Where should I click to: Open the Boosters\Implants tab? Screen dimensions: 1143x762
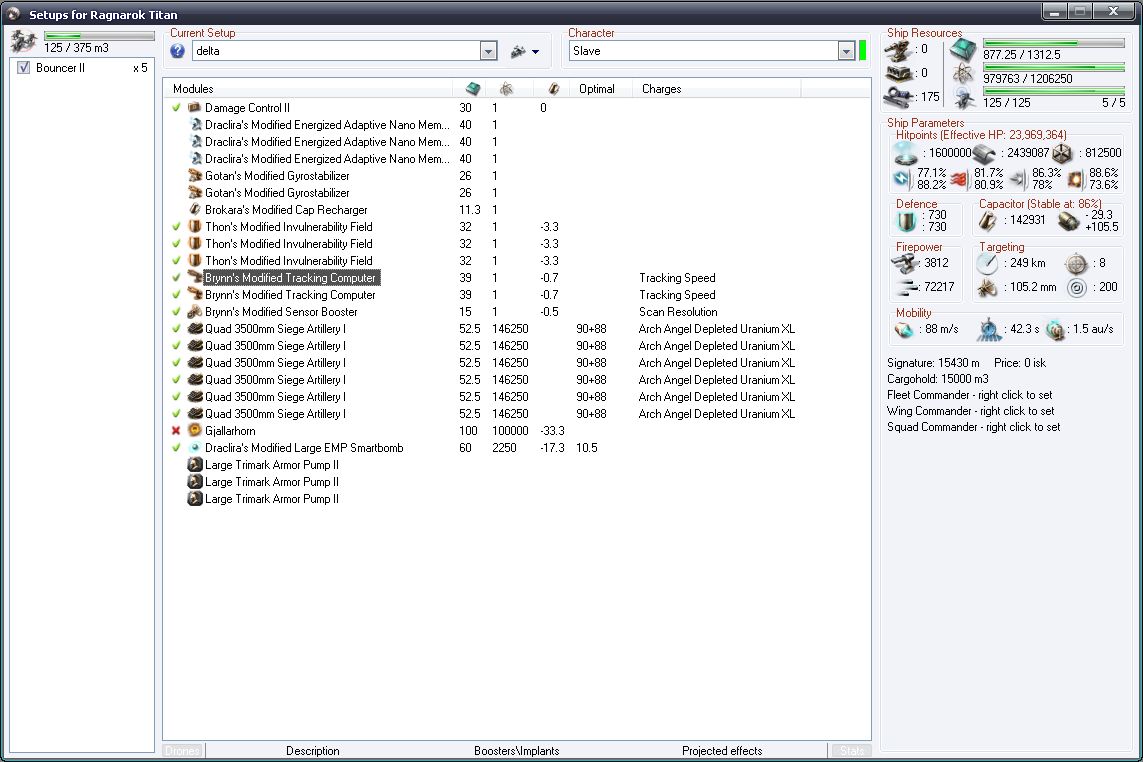coord(517,751)
